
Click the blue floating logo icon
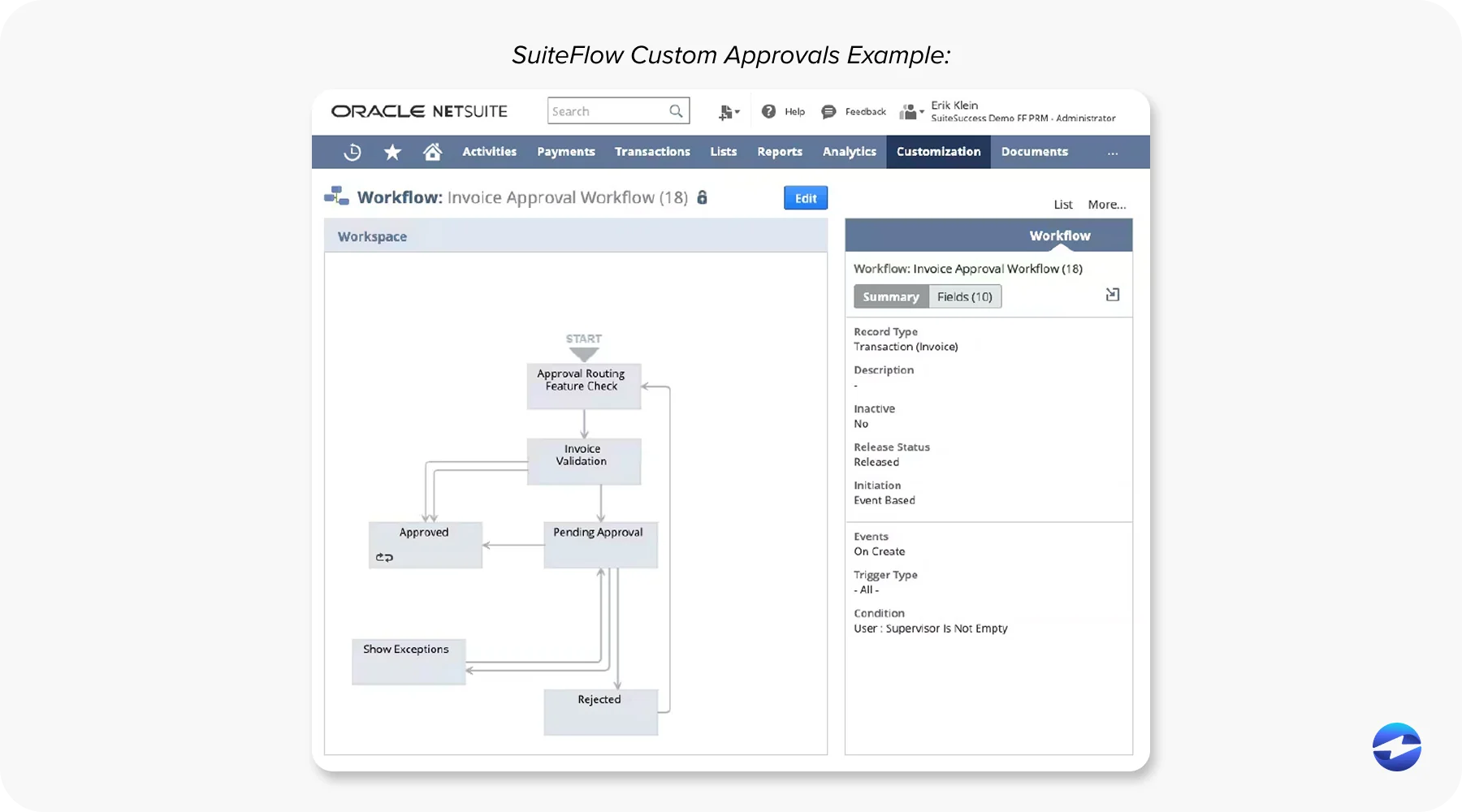[1397, 747]
